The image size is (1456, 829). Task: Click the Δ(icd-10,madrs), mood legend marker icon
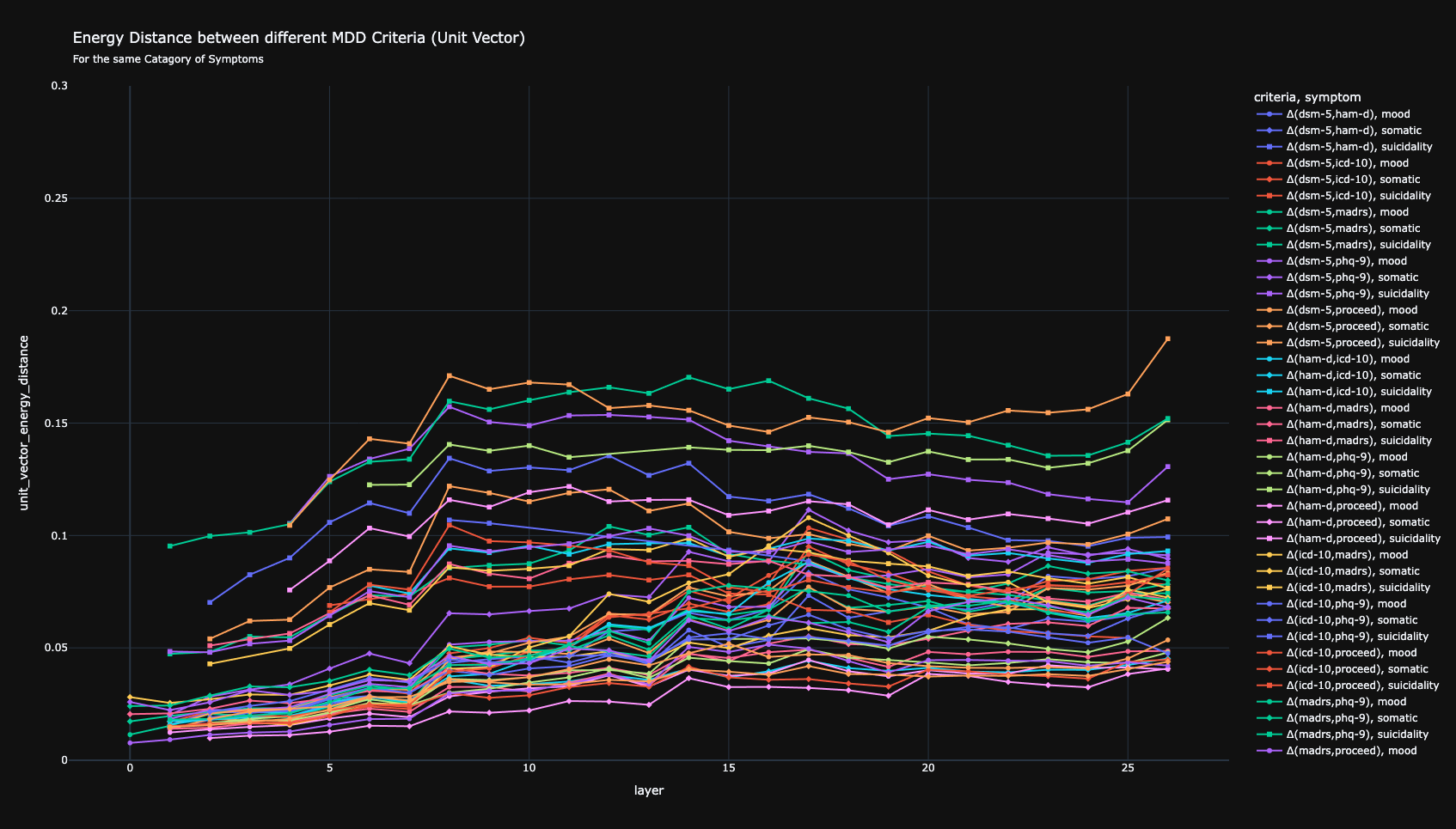(x=1269, y=555)
